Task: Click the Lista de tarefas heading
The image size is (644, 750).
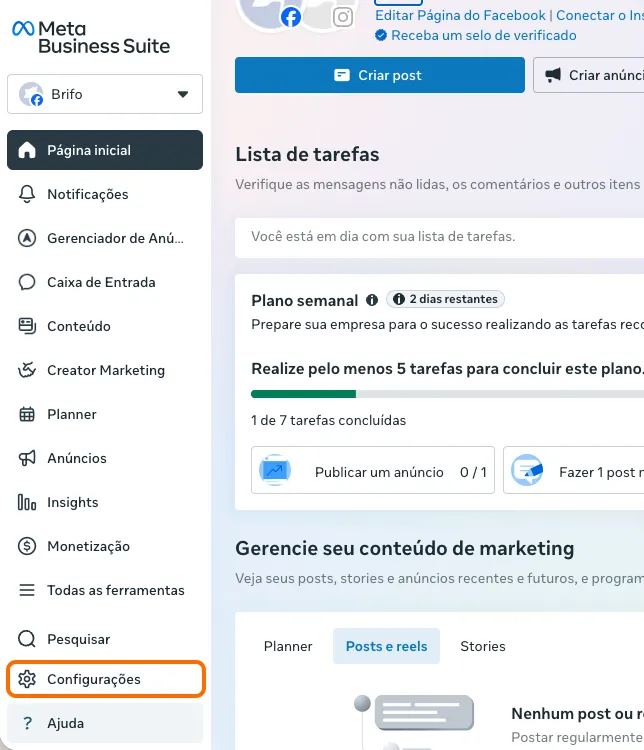Action: 307,154
